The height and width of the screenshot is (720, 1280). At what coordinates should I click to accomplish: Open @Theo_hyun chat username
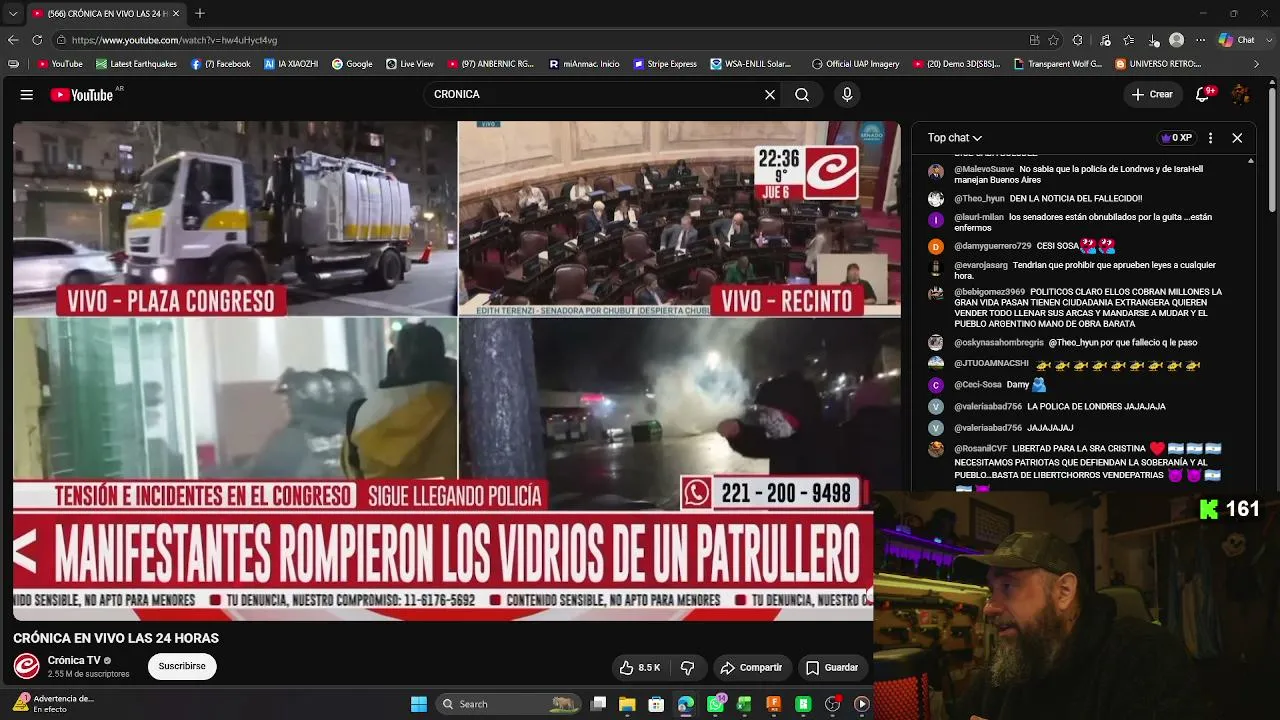pos(979,198)
